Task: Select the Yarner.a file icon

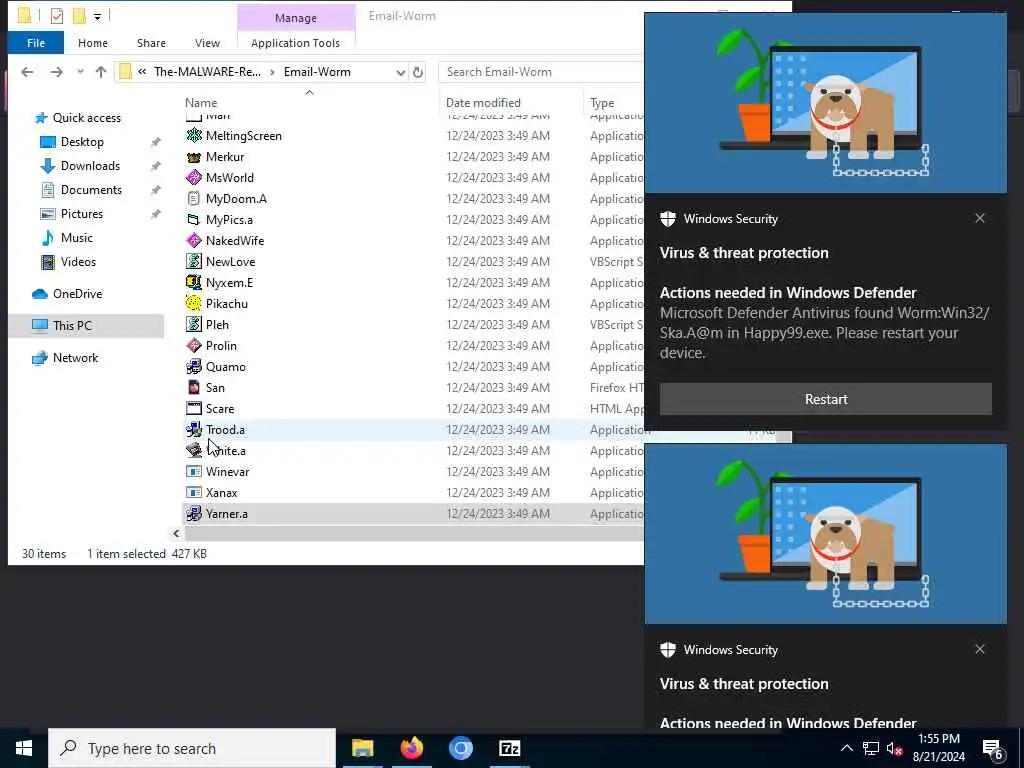Action: coord(194,513)
